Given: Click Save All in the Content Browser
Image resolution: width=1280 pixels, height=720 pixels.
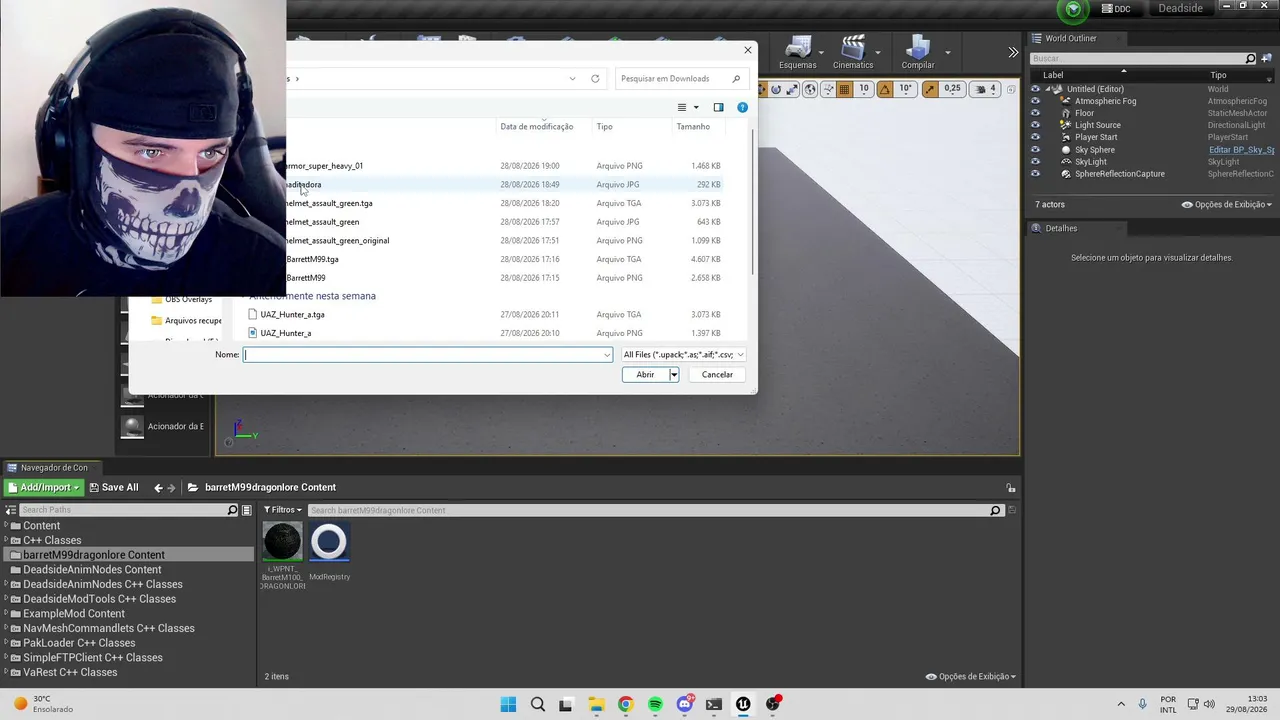Looking at the screenshot, I should tap(113, 488).
